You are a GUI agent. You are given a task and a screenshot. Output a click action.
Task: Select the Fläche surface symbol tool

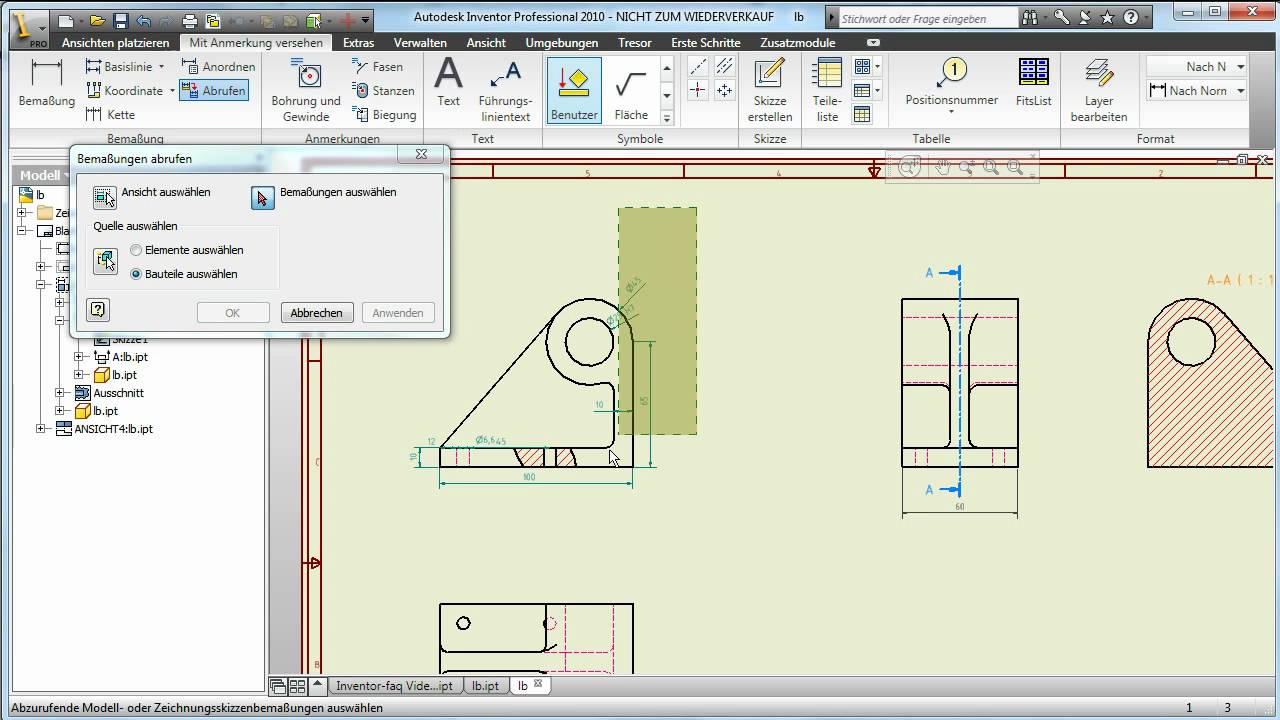tap(631, 90)
